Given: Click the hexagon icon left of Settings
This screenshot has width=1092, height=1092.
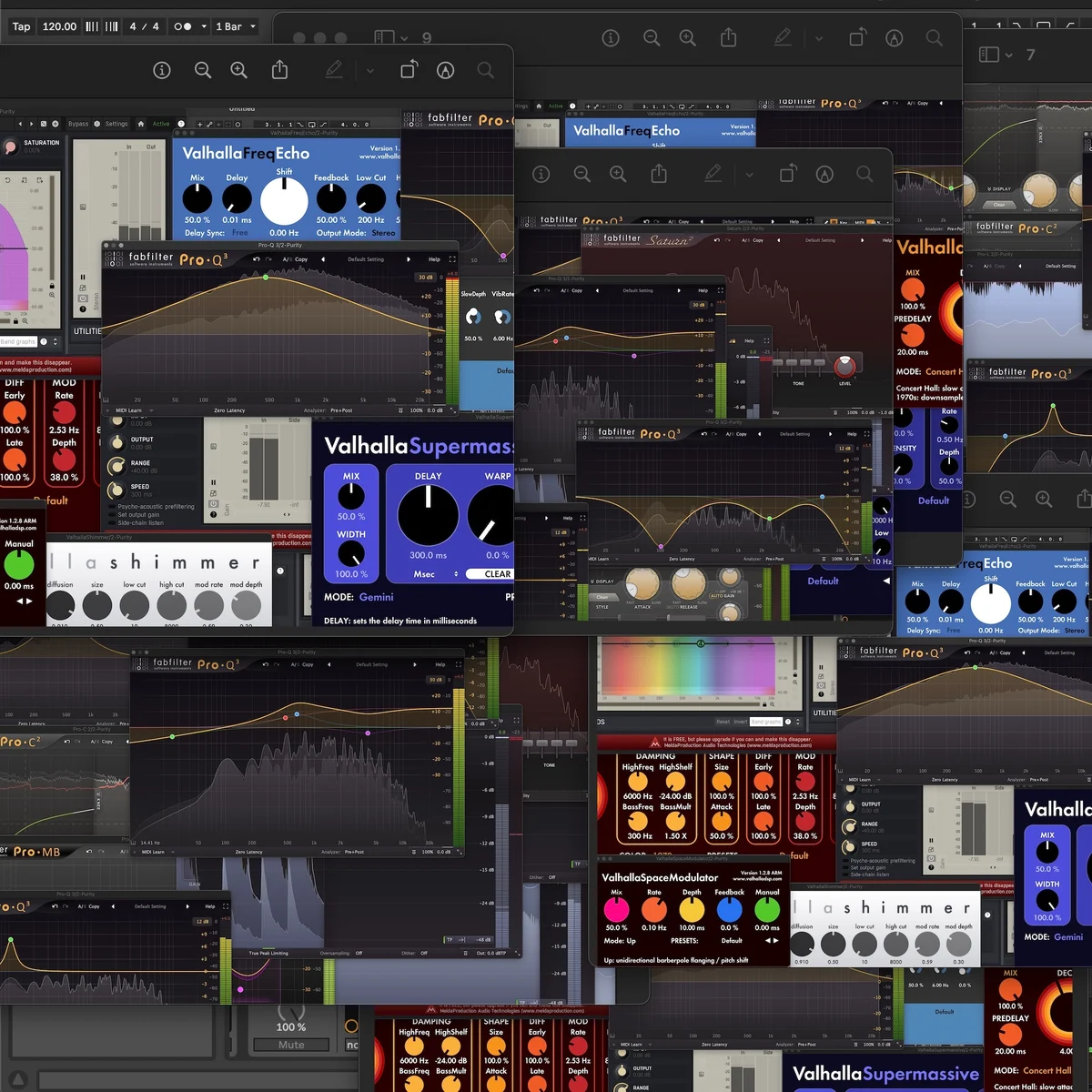Looking at the screenshot, I should pyautogui.click(x=97, y=124).
